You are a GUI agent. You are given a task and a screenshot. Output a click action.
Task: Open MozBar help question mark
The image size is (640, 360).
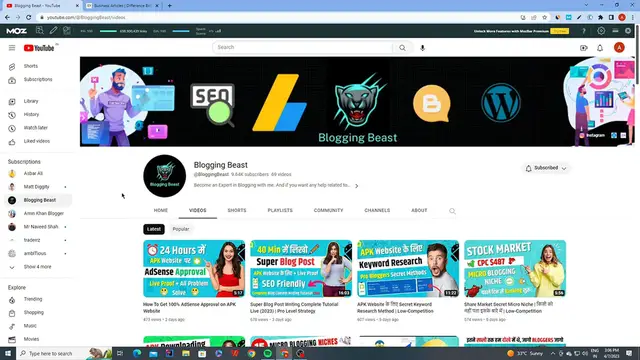click(584, 31)
